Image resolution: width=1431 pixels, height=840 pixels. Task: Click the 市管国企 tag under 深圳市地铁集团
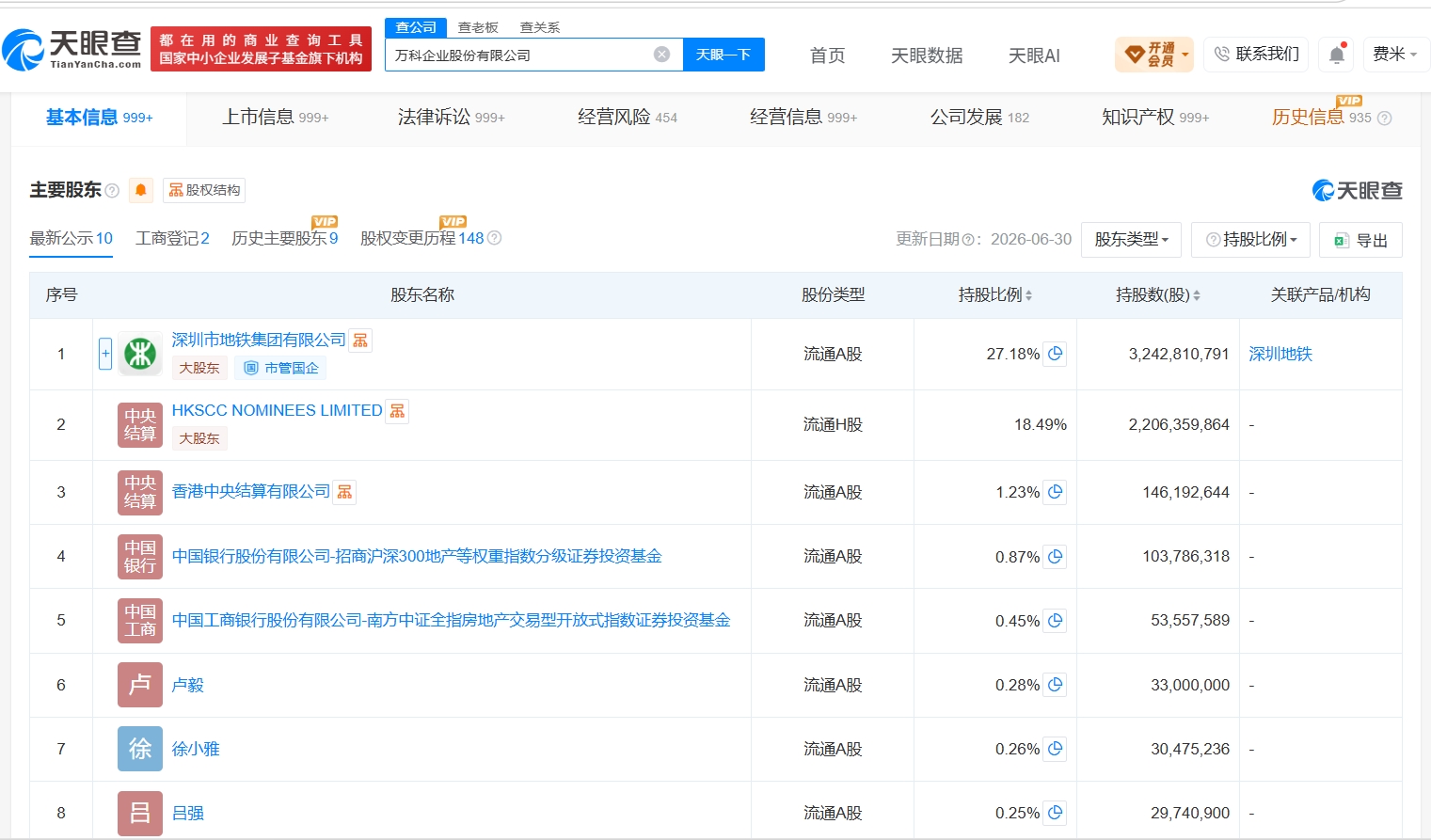pos(281,368)
